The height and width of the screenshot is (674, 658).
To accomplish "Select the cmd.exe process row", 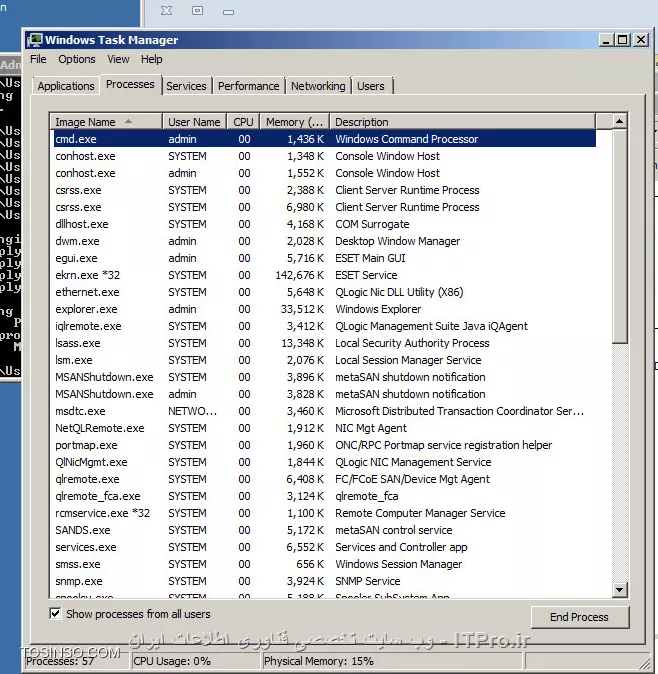I will pos(325,139).
